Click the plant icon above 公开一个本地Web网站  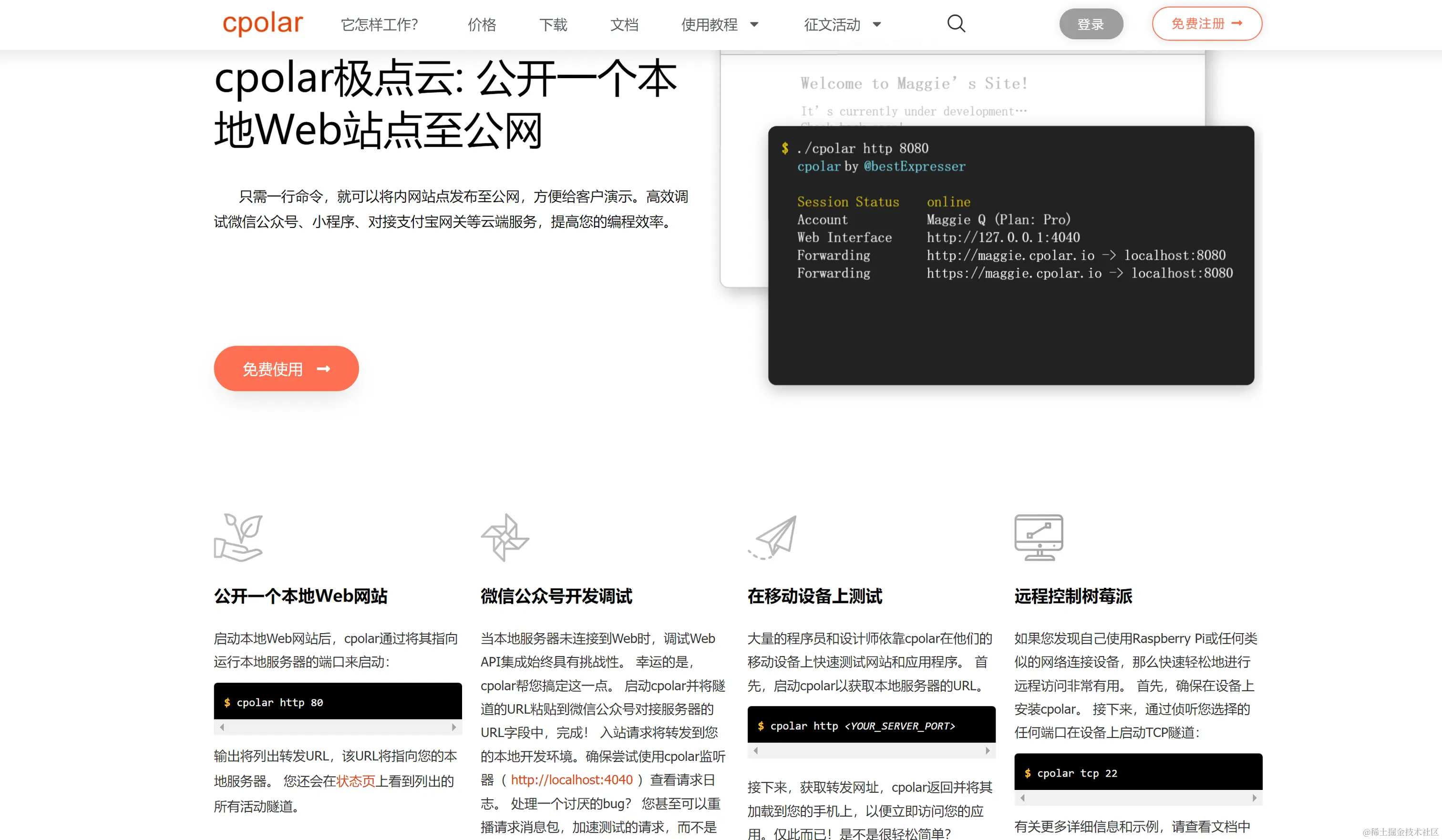click(x=238, y=537)
